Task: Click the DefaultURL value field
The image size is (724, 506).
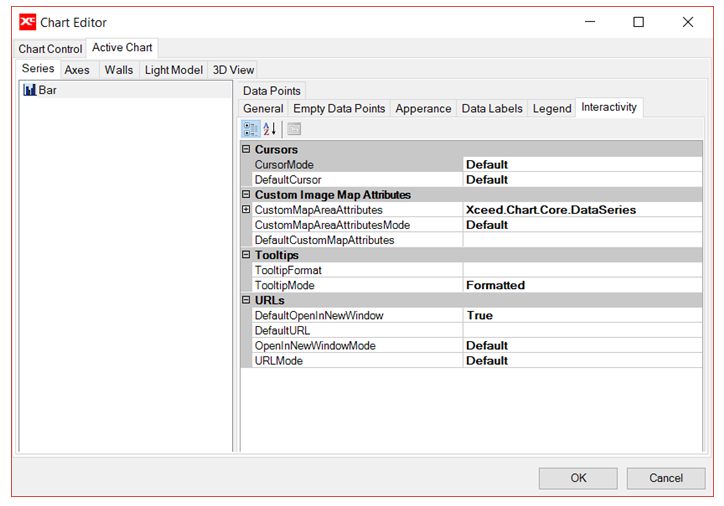Action: 583,331
